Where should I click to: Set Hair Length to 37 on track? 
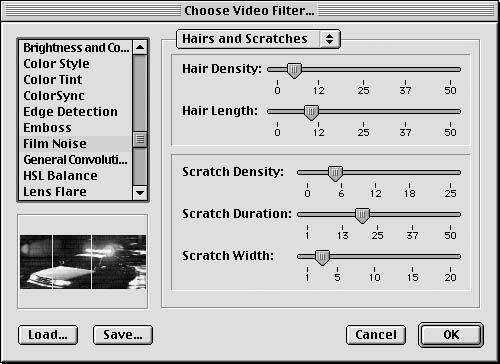(405, 112)
